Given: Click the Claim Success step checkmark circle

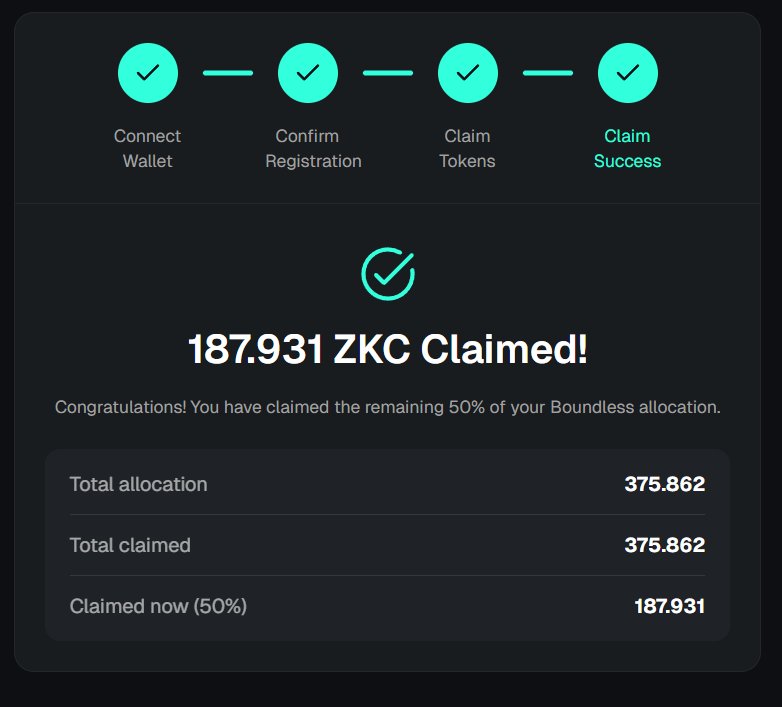Looking at the screenshot, I should (628, 72).
